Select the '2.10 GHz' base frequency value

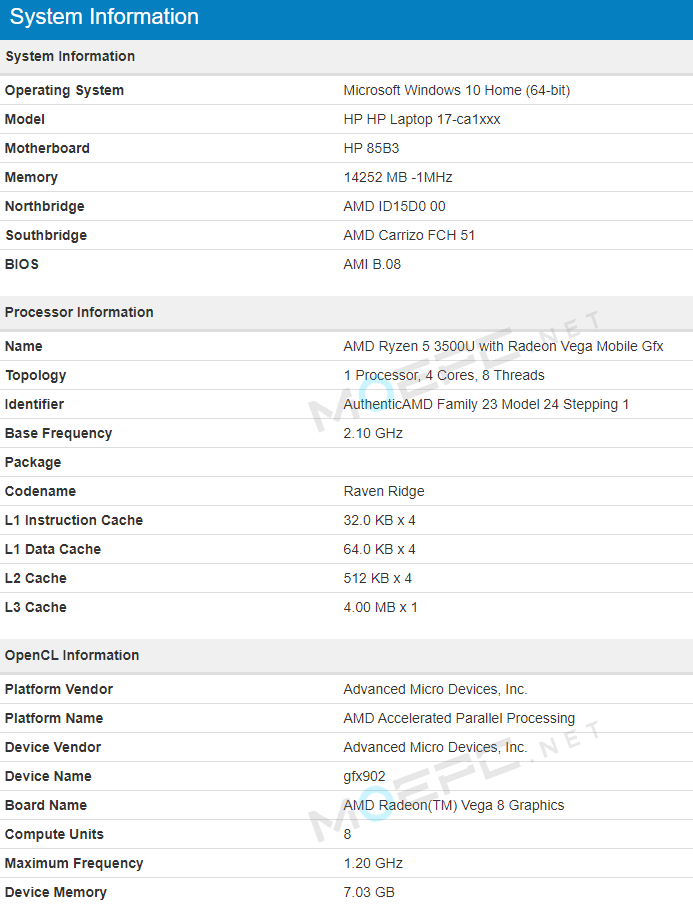pos(373,433)
